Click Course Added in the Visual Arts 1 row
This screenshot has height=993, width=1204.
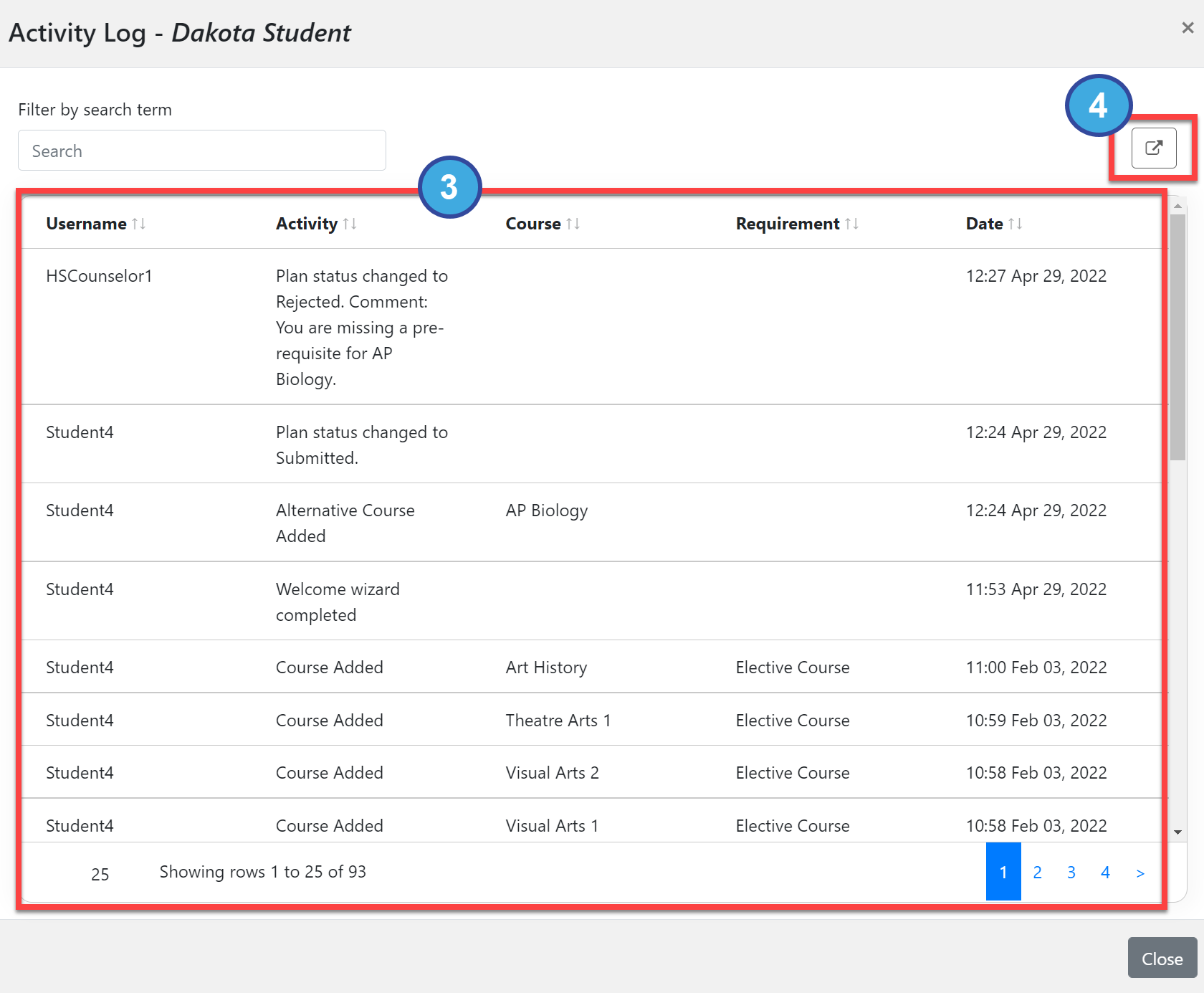(330, 826)
